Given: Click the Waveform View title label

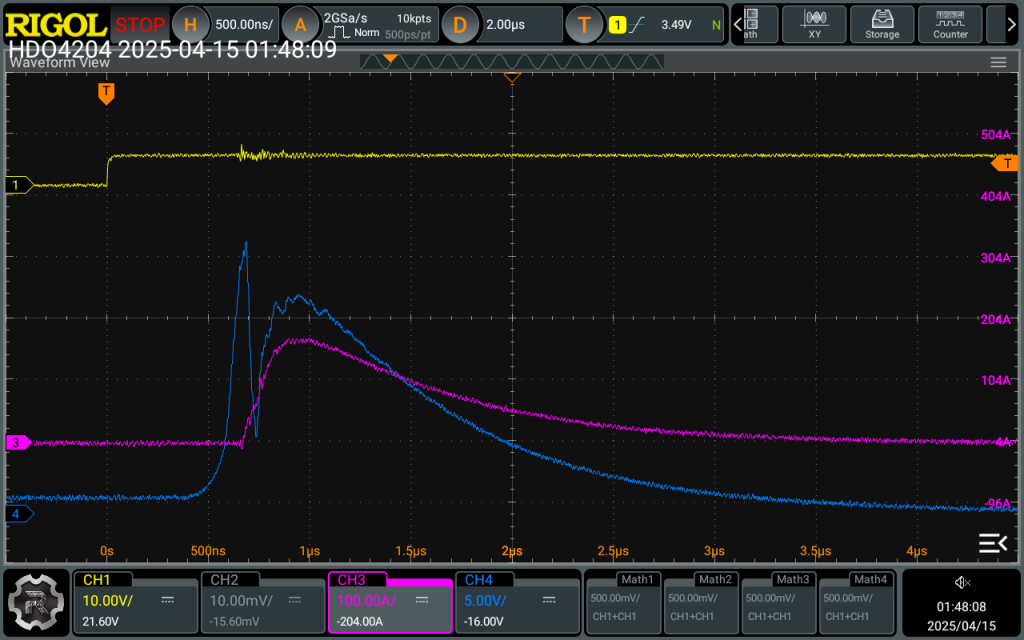Looking at the screenshot, I should [x=59, y=63].
